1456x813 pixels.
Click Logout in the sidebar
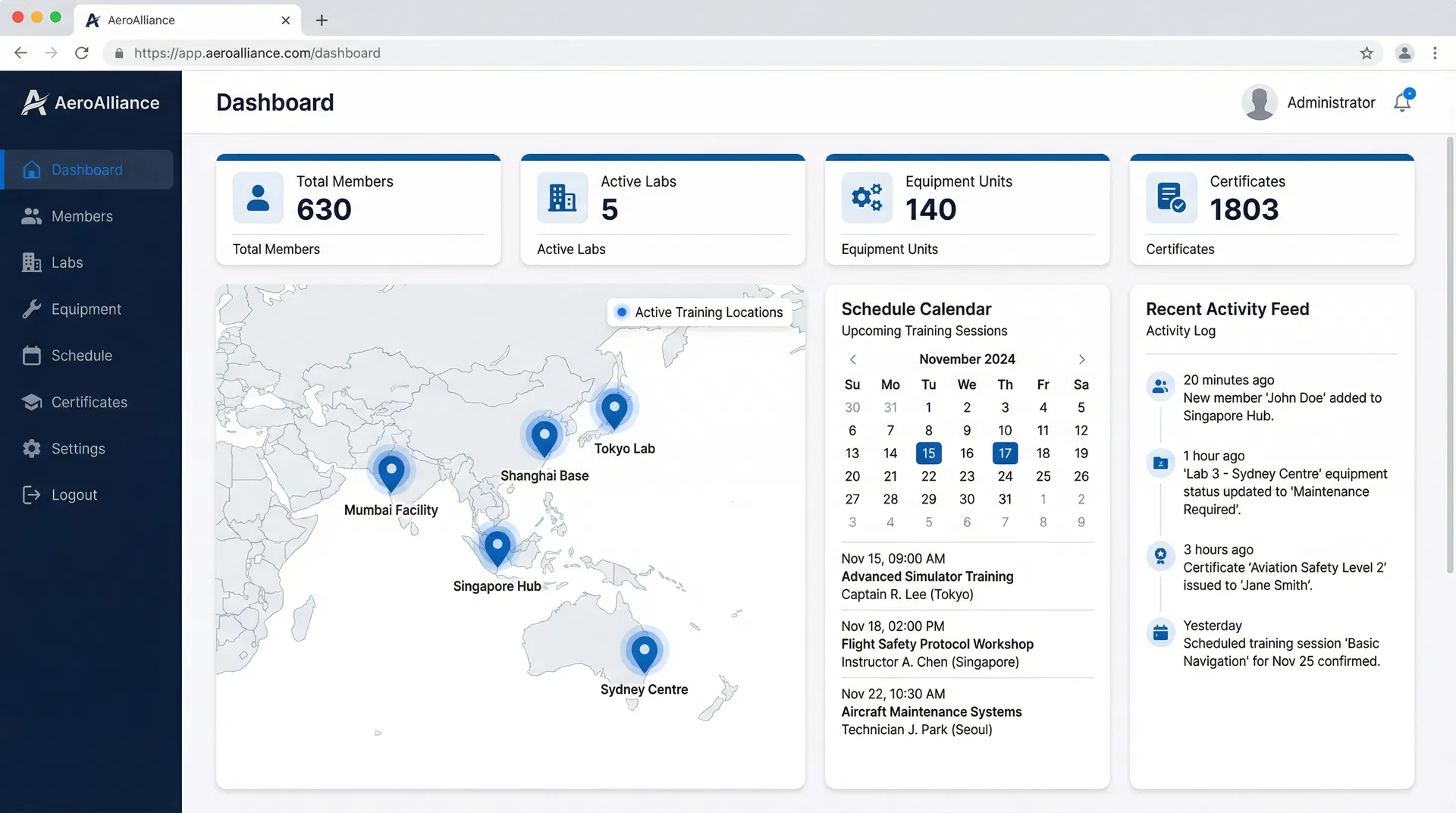(x=74, y=495)
